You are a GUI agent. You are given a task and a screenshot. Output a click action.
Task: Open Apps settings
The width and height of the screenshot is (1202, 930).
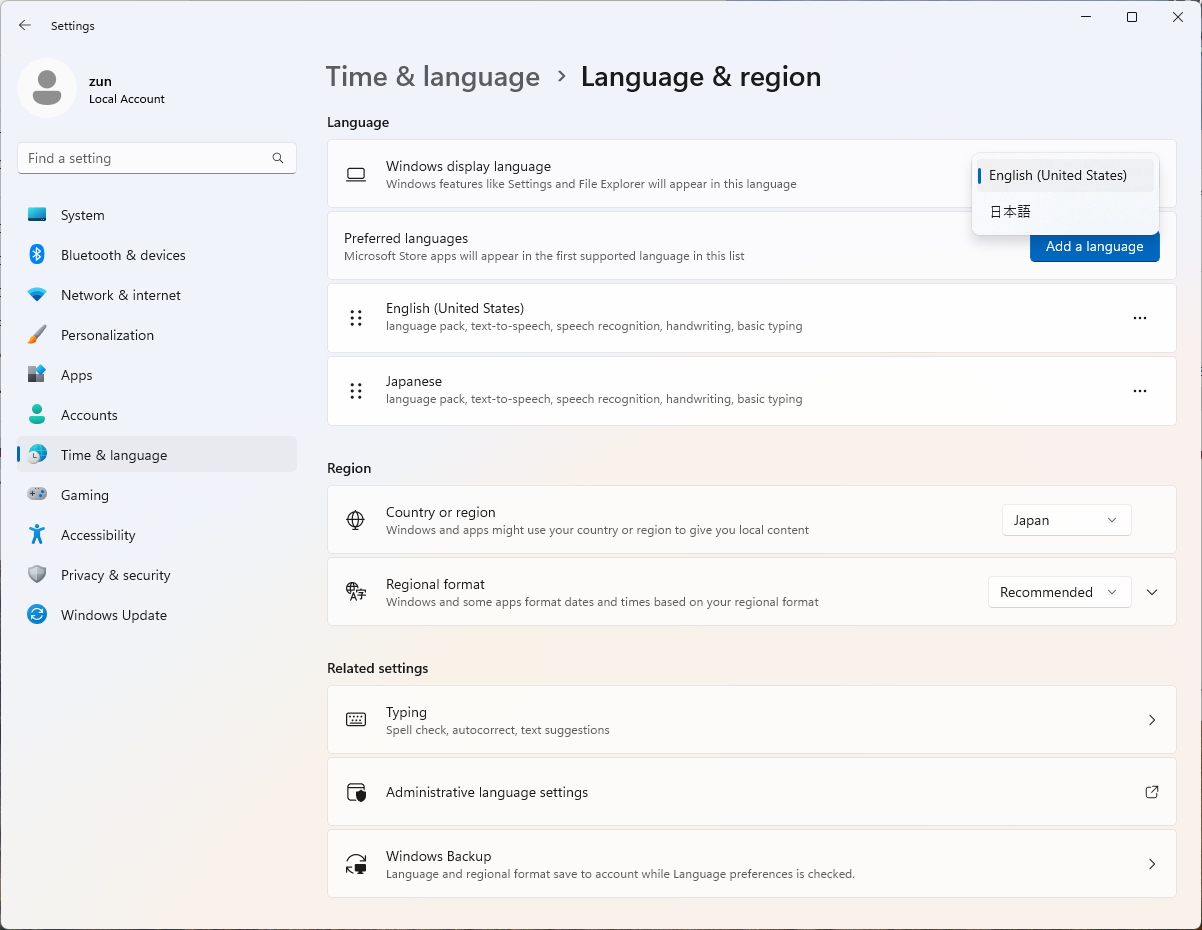[x=157, y=375]
